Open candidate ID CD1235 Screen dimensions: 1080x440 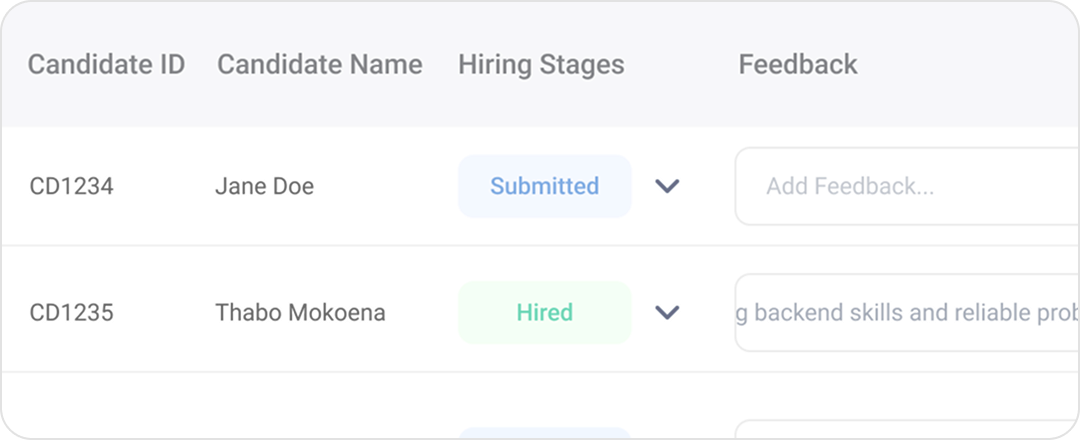click(x=71, y=313)
